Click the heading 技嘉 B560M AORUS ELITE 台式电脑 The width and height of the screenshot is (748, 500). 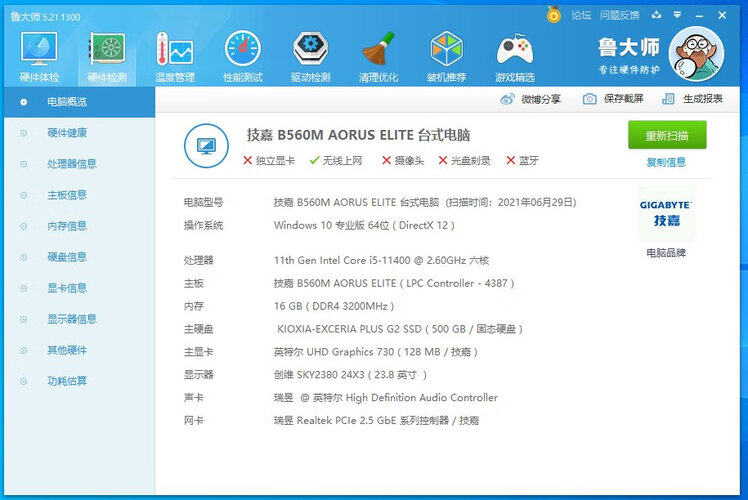[358, 135]
